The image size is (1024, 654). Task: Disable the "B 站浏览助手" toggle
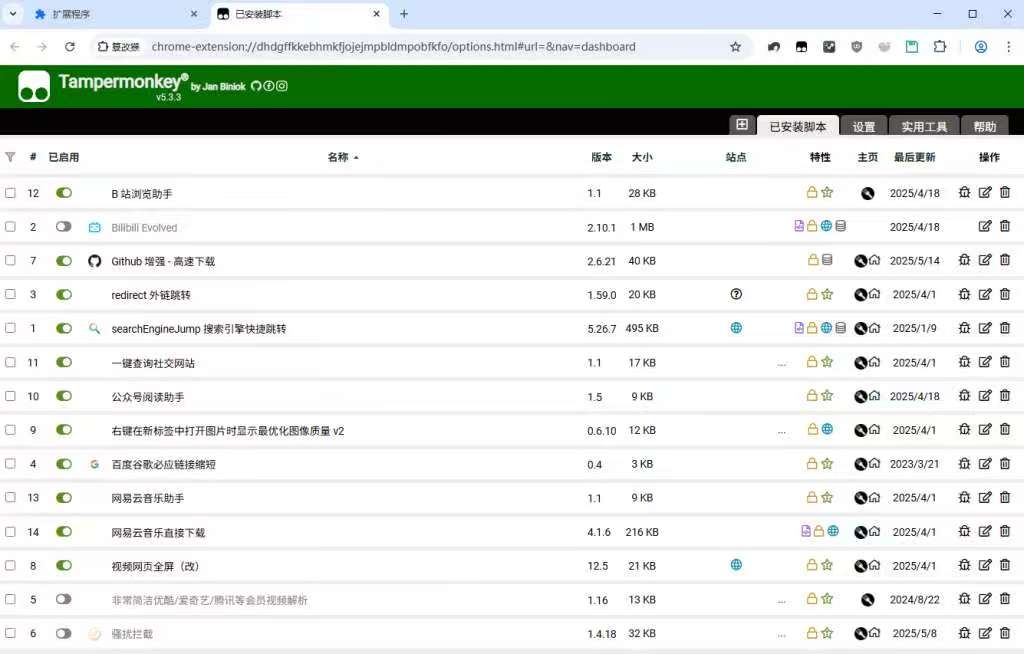(63, 192)
